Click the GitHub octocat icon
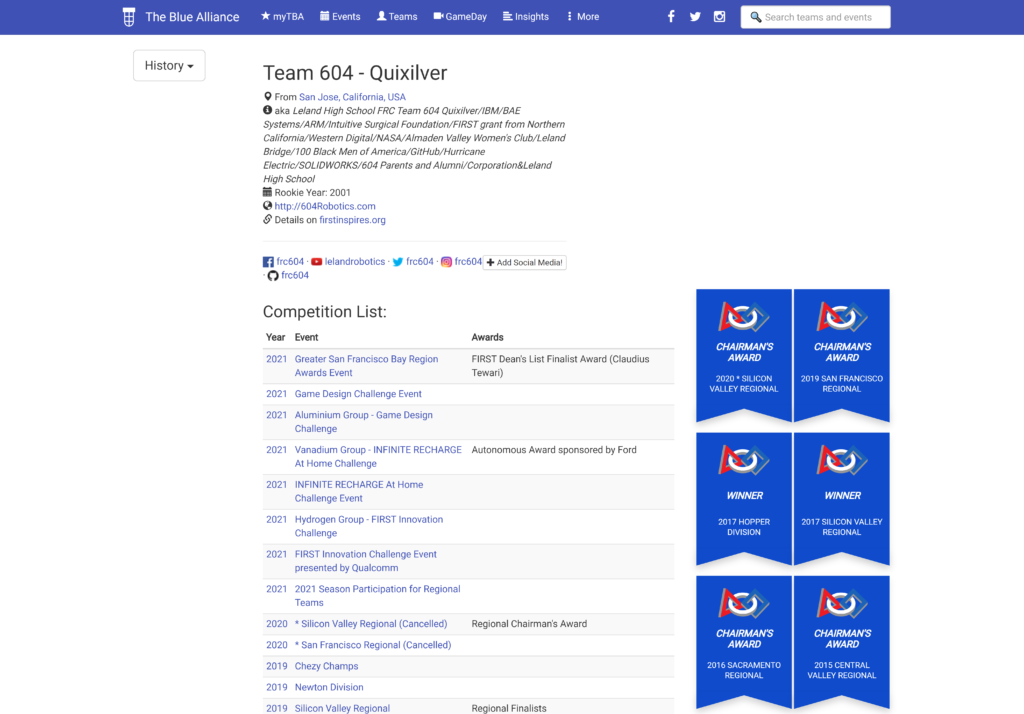Image resolution: width=1024 pixels, height=714 pixels. 273,276
